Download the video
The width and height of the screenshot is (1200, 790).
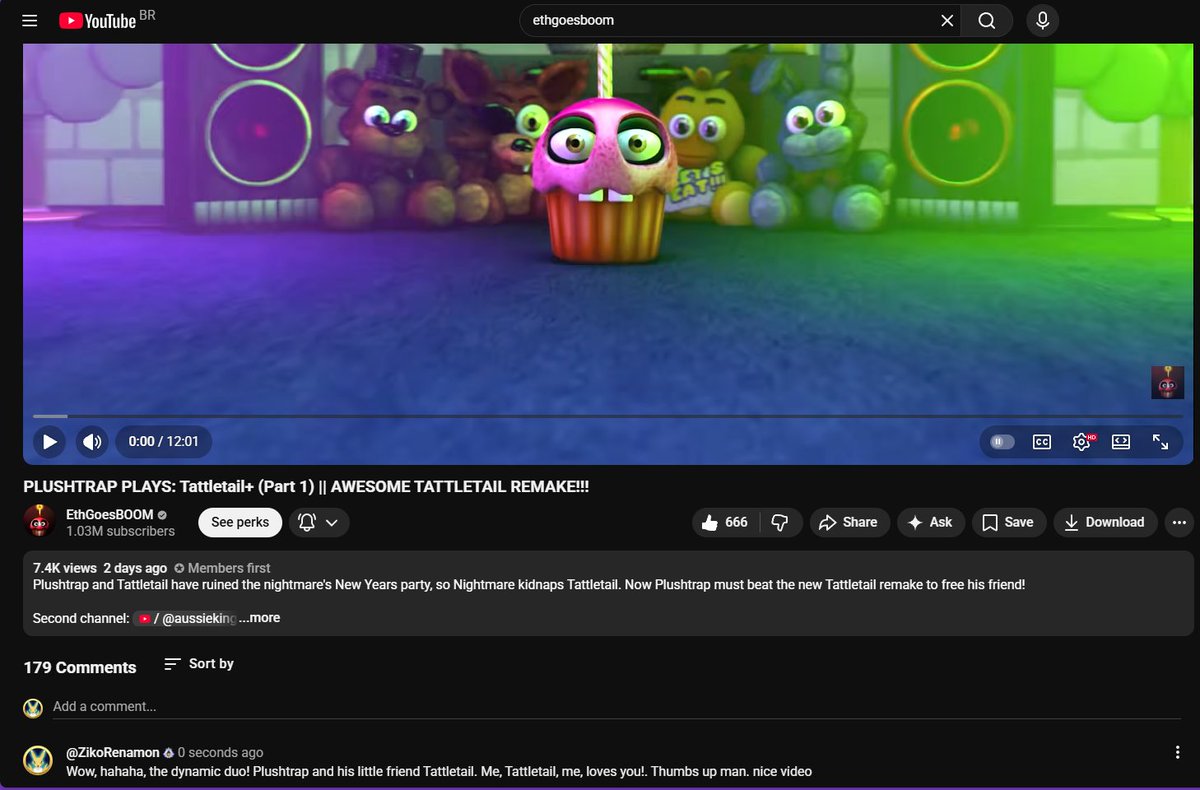point(1105,522)
